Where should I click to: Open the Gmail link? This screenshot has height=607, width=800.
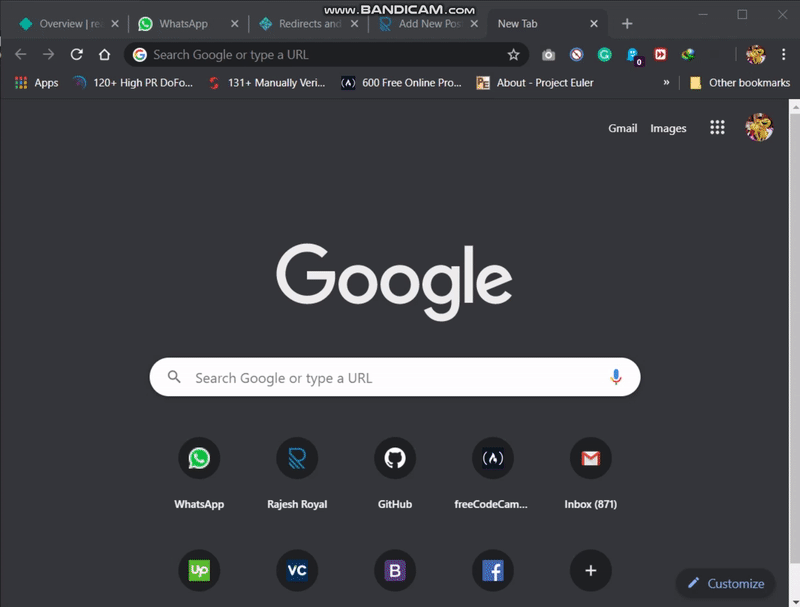tap(622, 128)
